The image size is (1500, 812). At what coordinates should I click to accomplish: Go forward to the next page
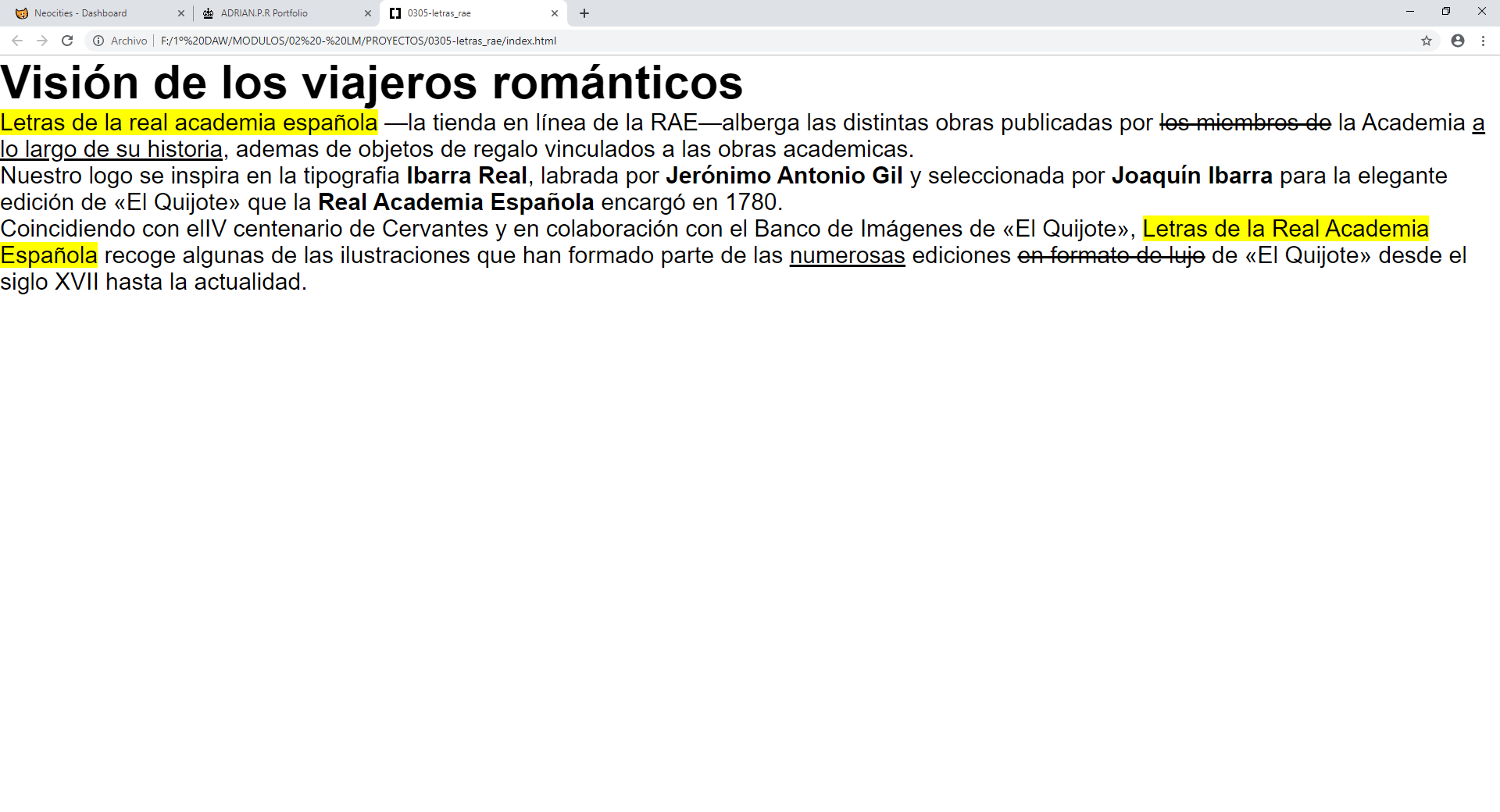point(42,41)
